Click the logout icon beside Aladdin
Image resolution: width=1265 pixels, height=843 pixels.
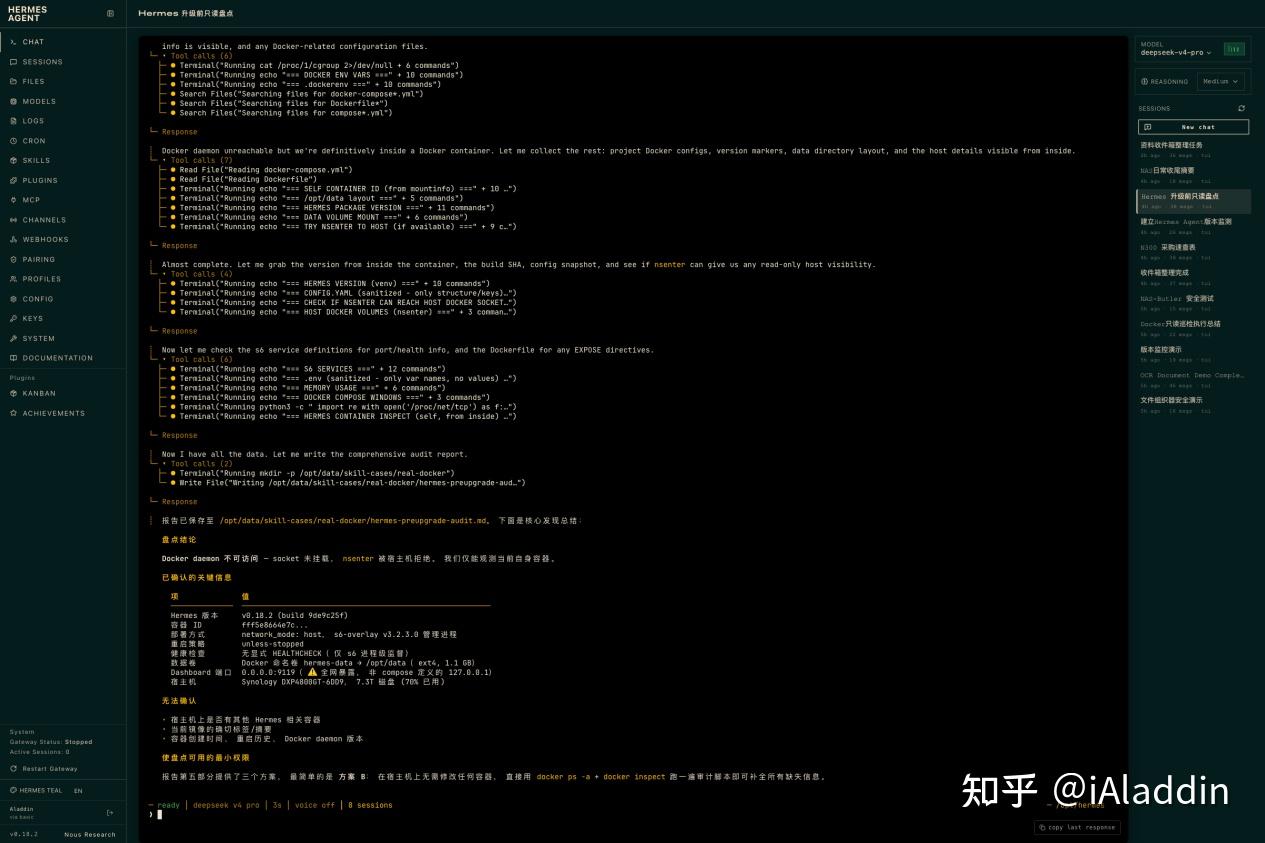pos(110,812)
